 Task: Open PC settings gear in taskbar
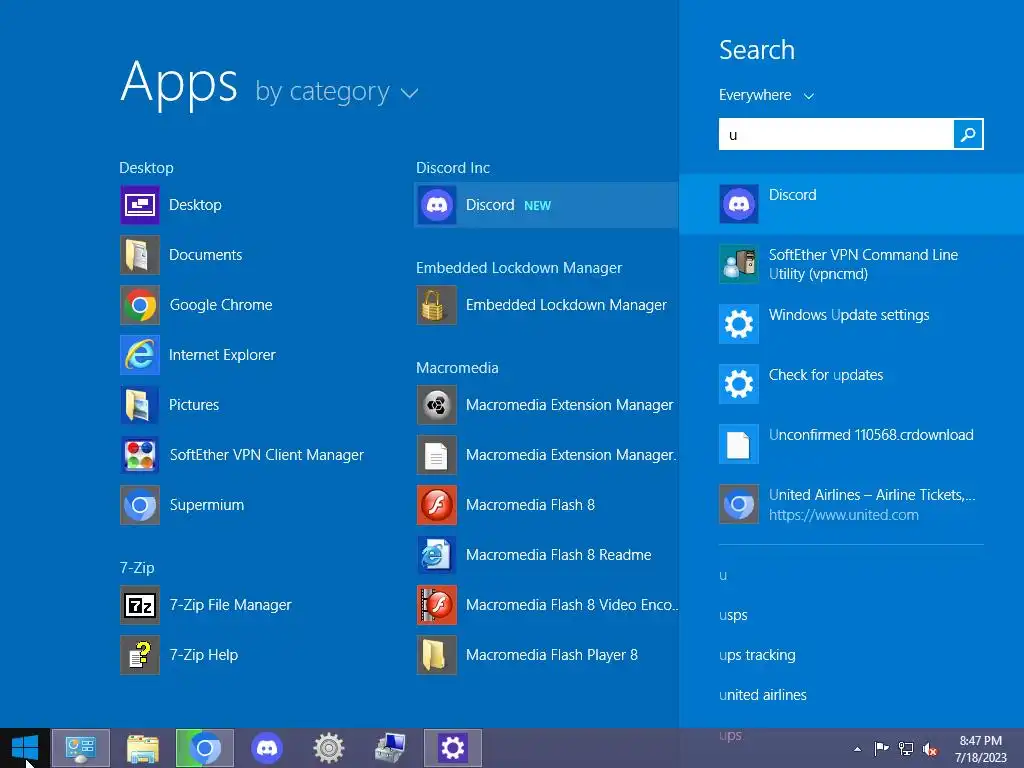[453, 748]
